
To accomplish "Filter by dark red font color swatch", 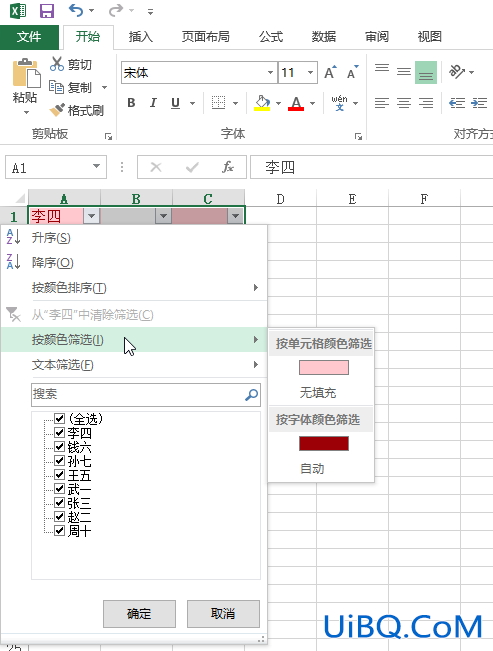I will pos(324,443).
